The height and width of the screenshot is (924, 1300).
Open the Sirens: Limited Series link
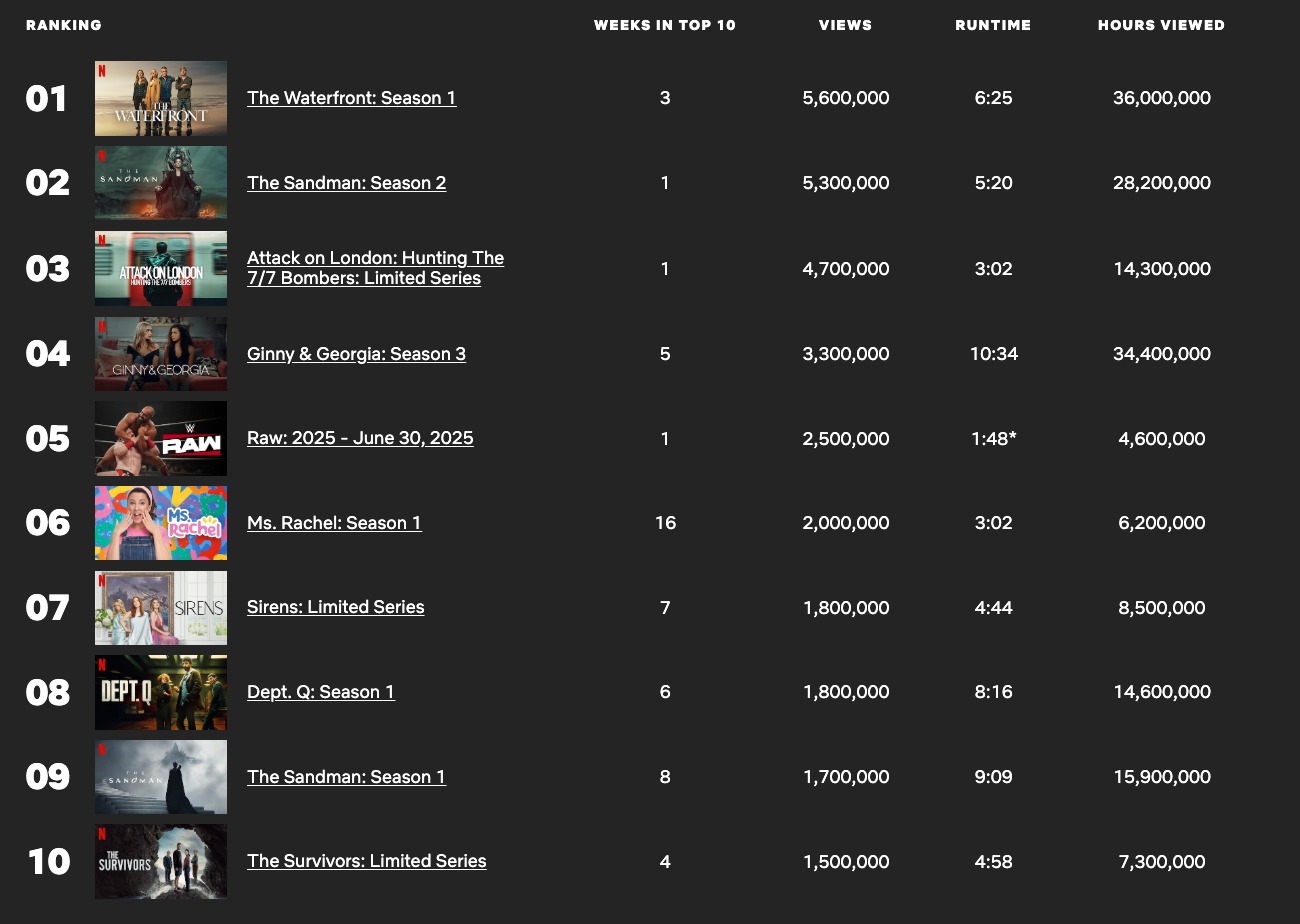pos(335,607)
